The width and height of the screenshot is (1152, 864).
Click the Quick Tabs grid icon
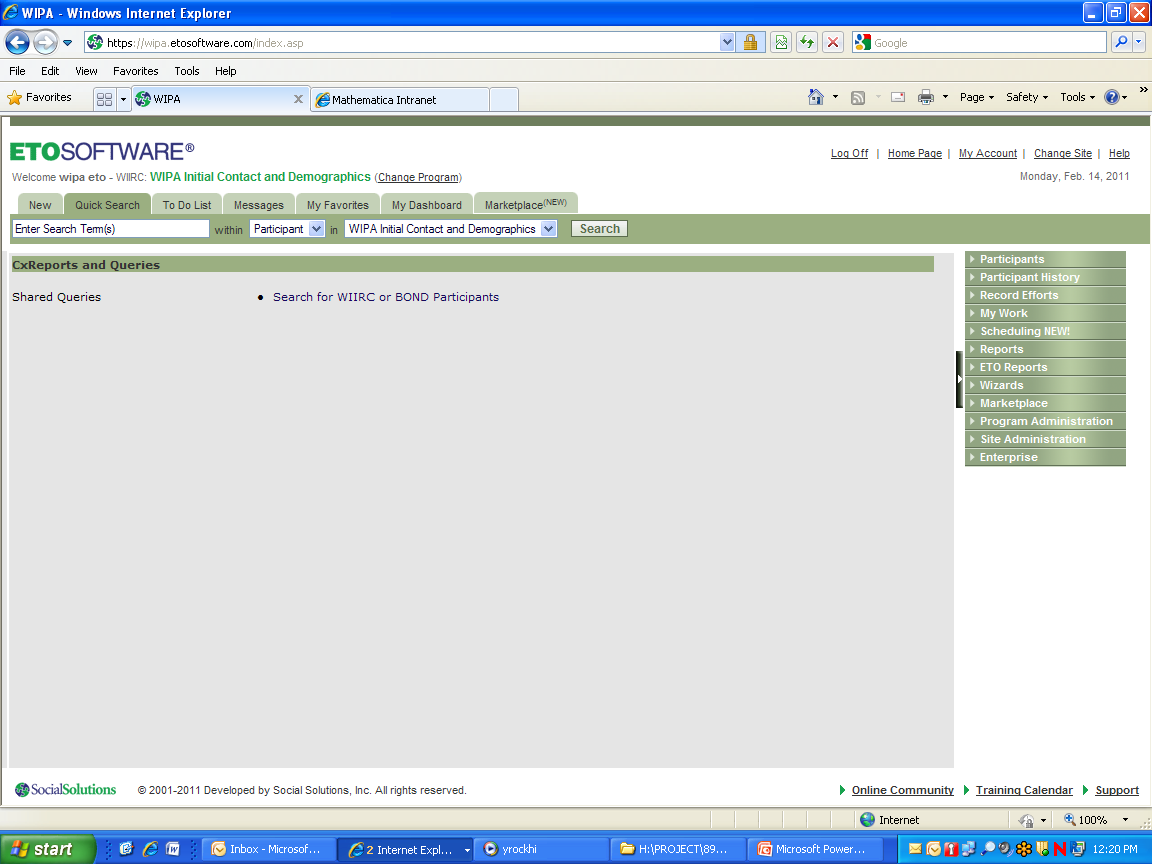click(x=104, y=99)
